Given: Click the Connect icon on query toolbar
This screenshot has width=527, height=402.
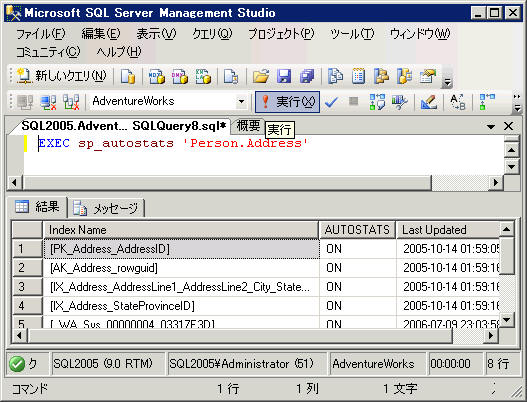Looking at the screenshot, I should 25,102.
